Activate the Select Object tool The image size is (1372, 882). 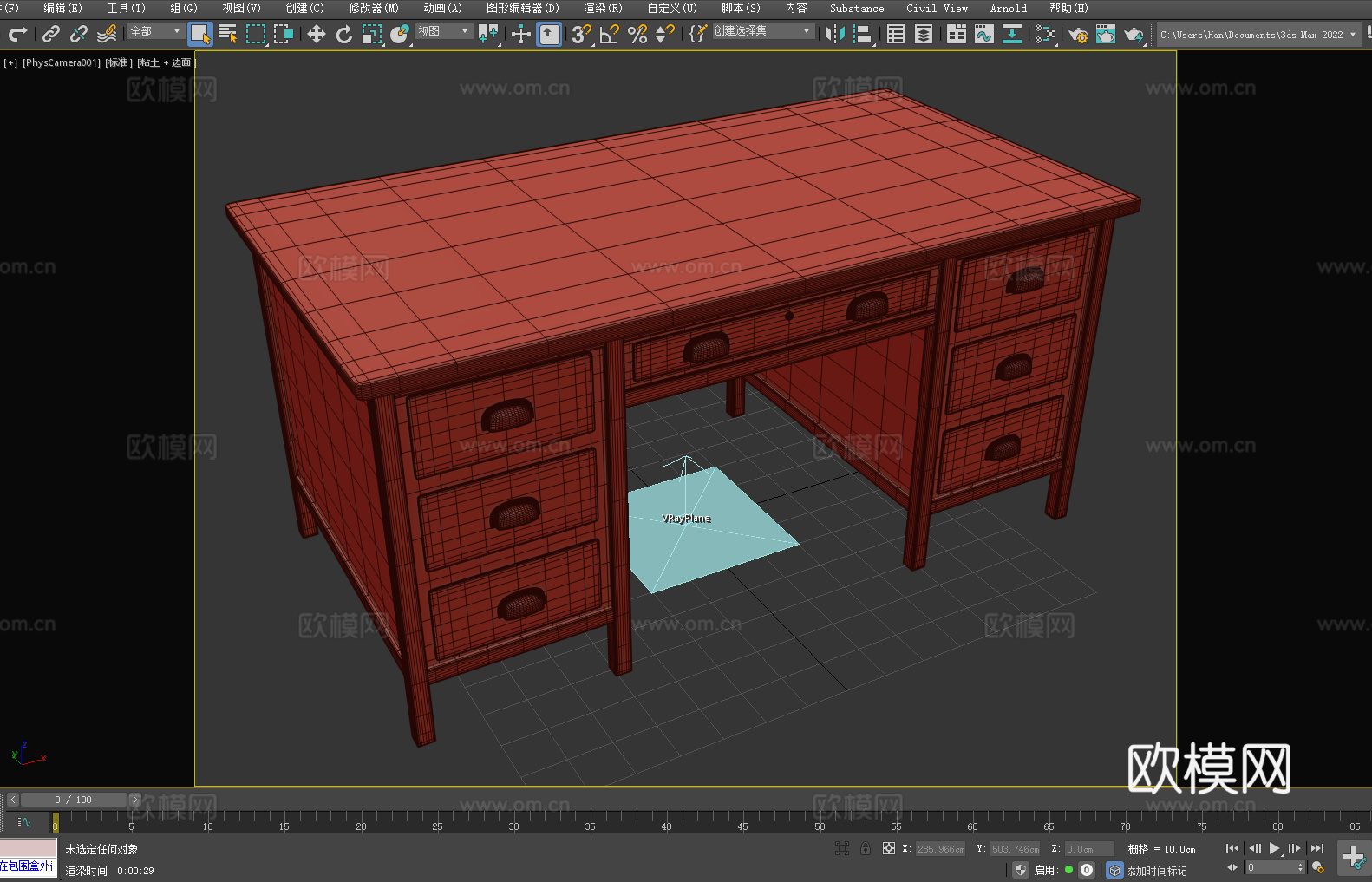200,34
